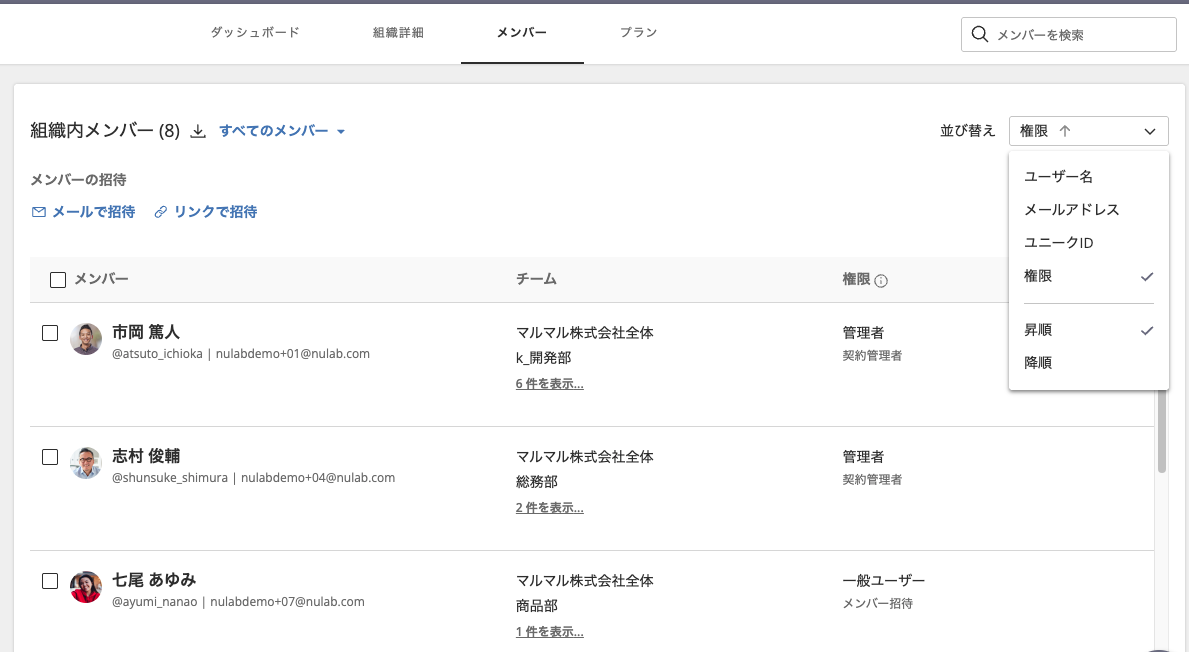Click member name 志村 俊輔
The height and width of the screenshot is (652, 1189).
146,456
